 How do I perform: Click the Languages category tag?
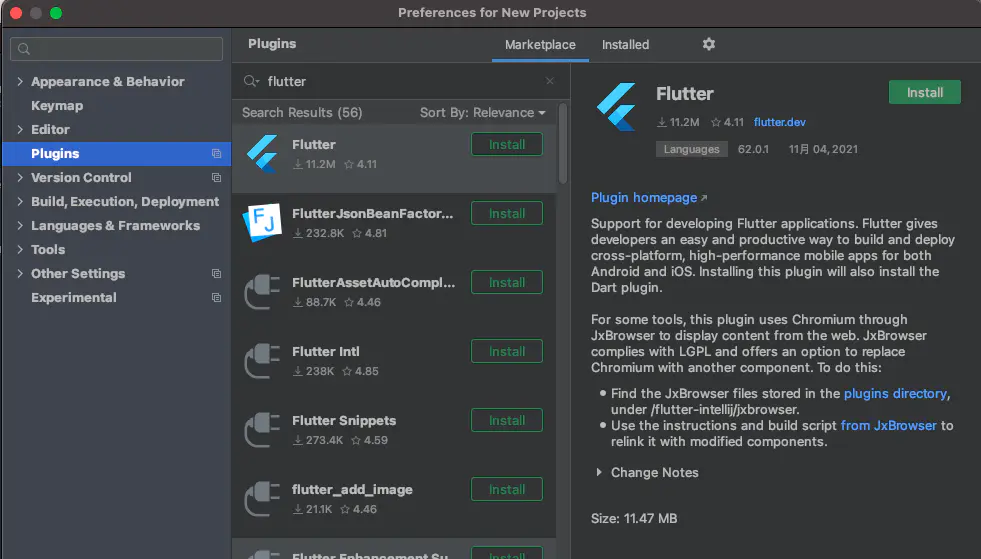691,149
